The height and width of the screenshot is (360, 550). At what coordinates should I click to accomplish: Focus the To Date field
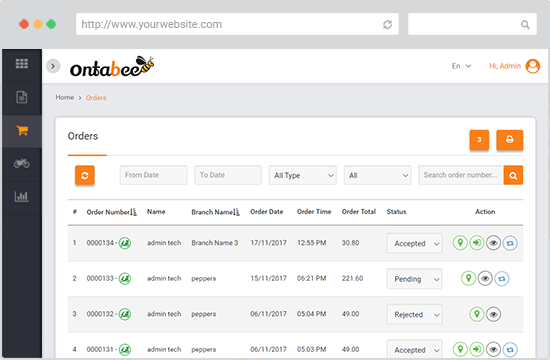click(228, 175)
